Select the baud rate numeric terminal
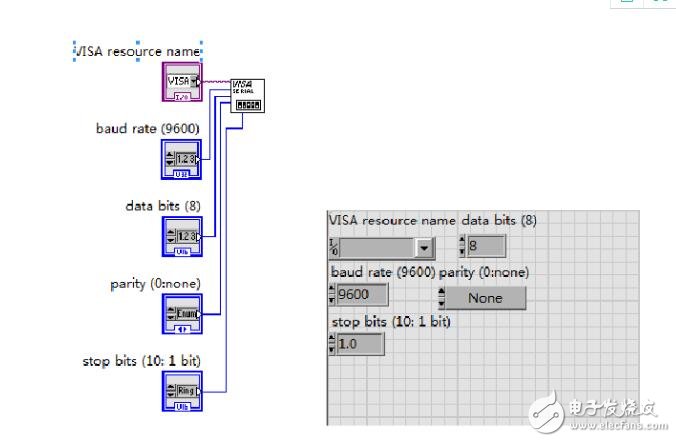676x442 pixels. 181,158
